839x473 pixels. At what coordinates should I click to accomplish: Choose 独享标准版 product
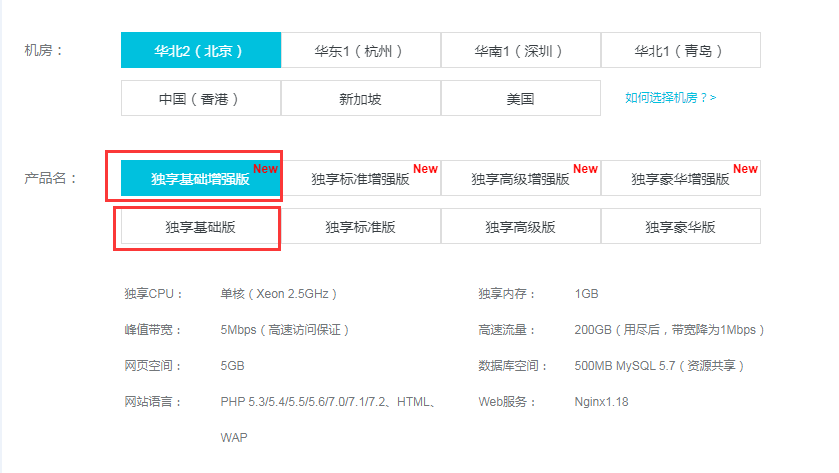click(x=361, y=226)
